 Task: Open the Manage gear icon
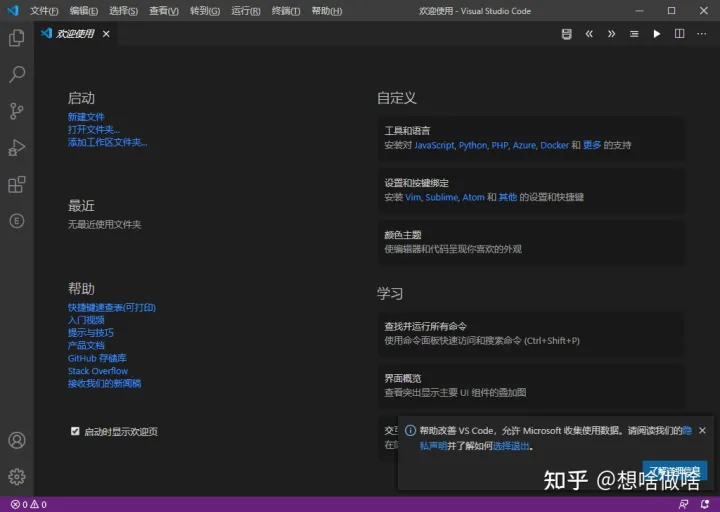[x=16, y=477]
